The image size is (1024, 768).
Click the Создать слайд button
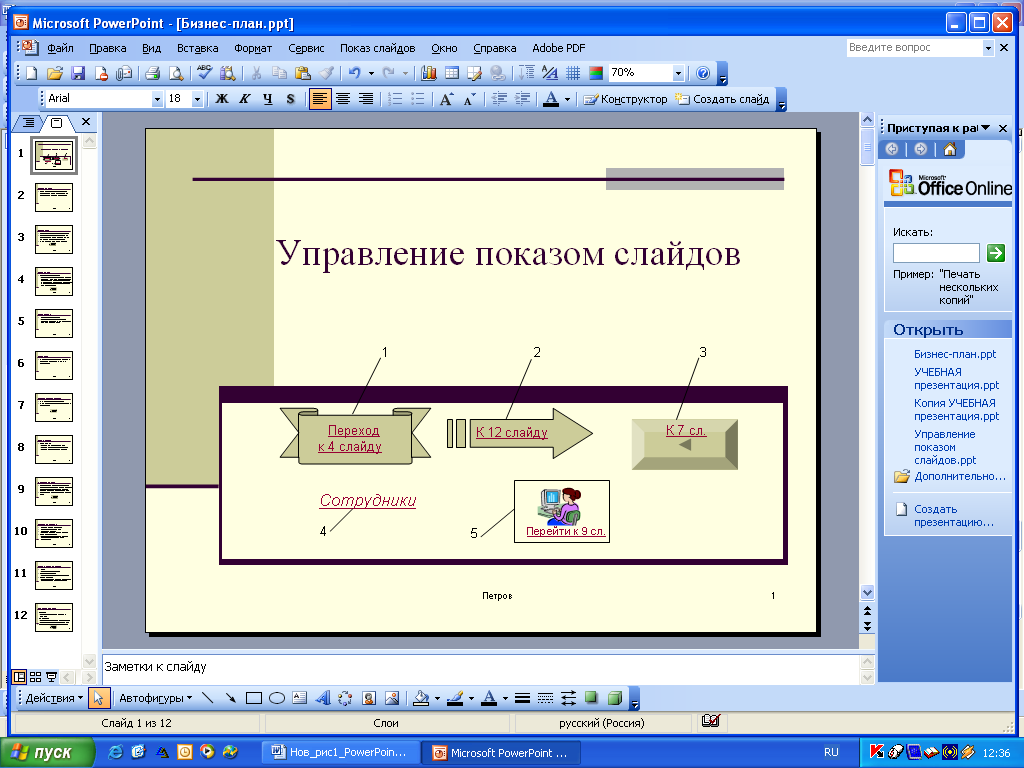722,99
